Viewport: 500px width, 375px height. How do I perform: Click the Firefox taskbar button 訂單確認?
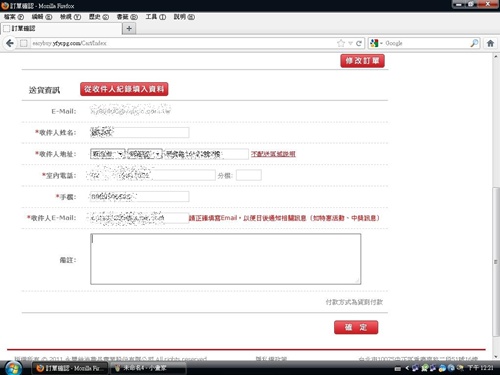click(69, 368)
